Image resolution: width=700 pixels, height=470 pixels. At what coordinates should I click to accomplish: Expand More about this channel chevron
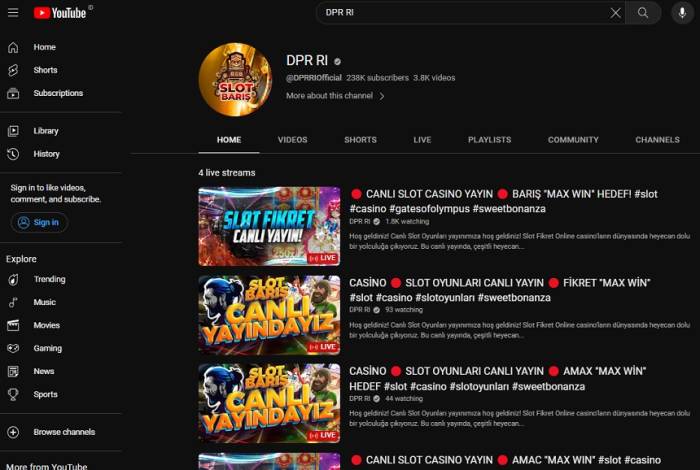pos(382,96)
